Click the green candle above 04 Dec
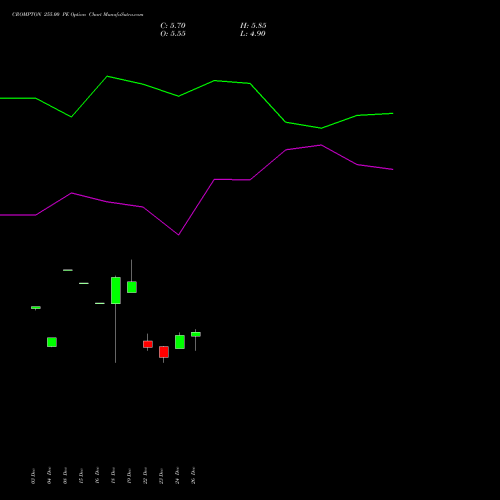 pyautogui.click(x=52, y=342)
